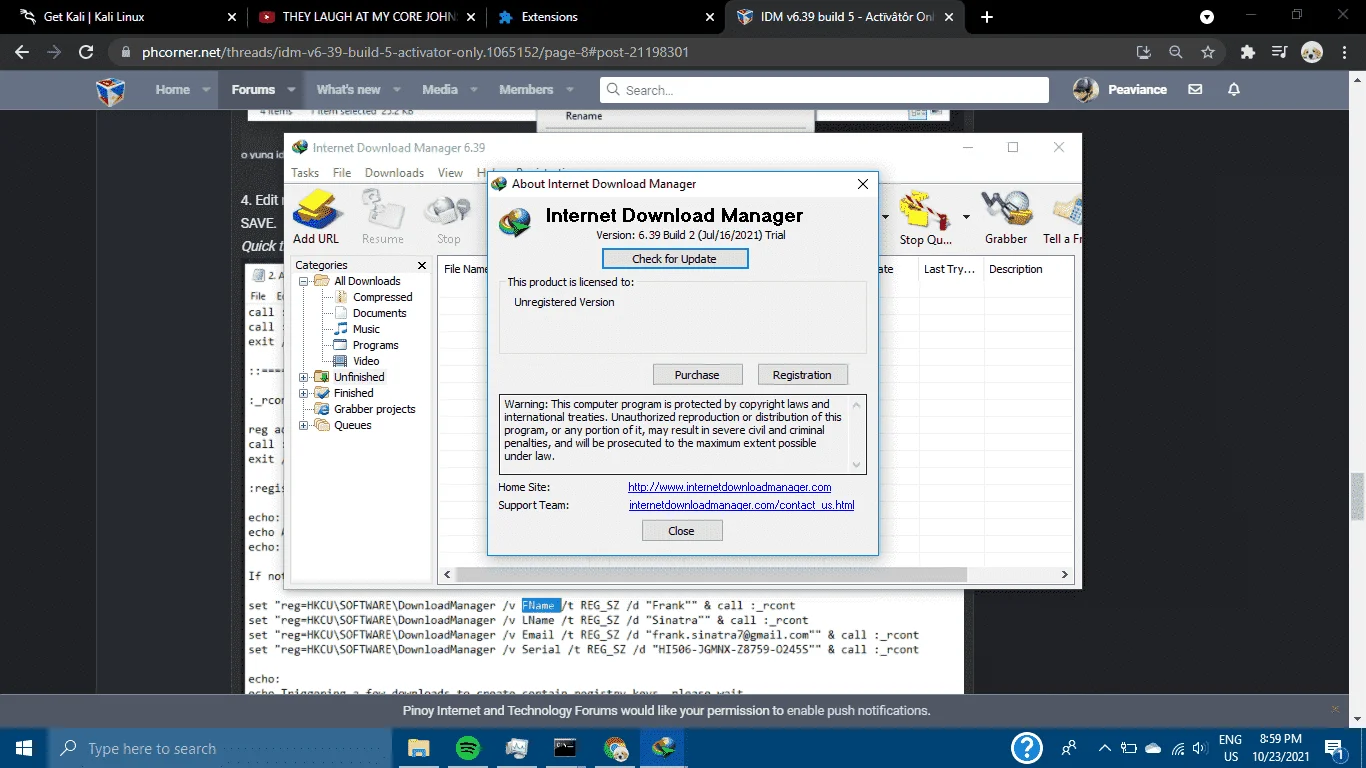Screen dimensions: 1366x768
Task: Go back to the previous page
Action: (x=22, y=52)
